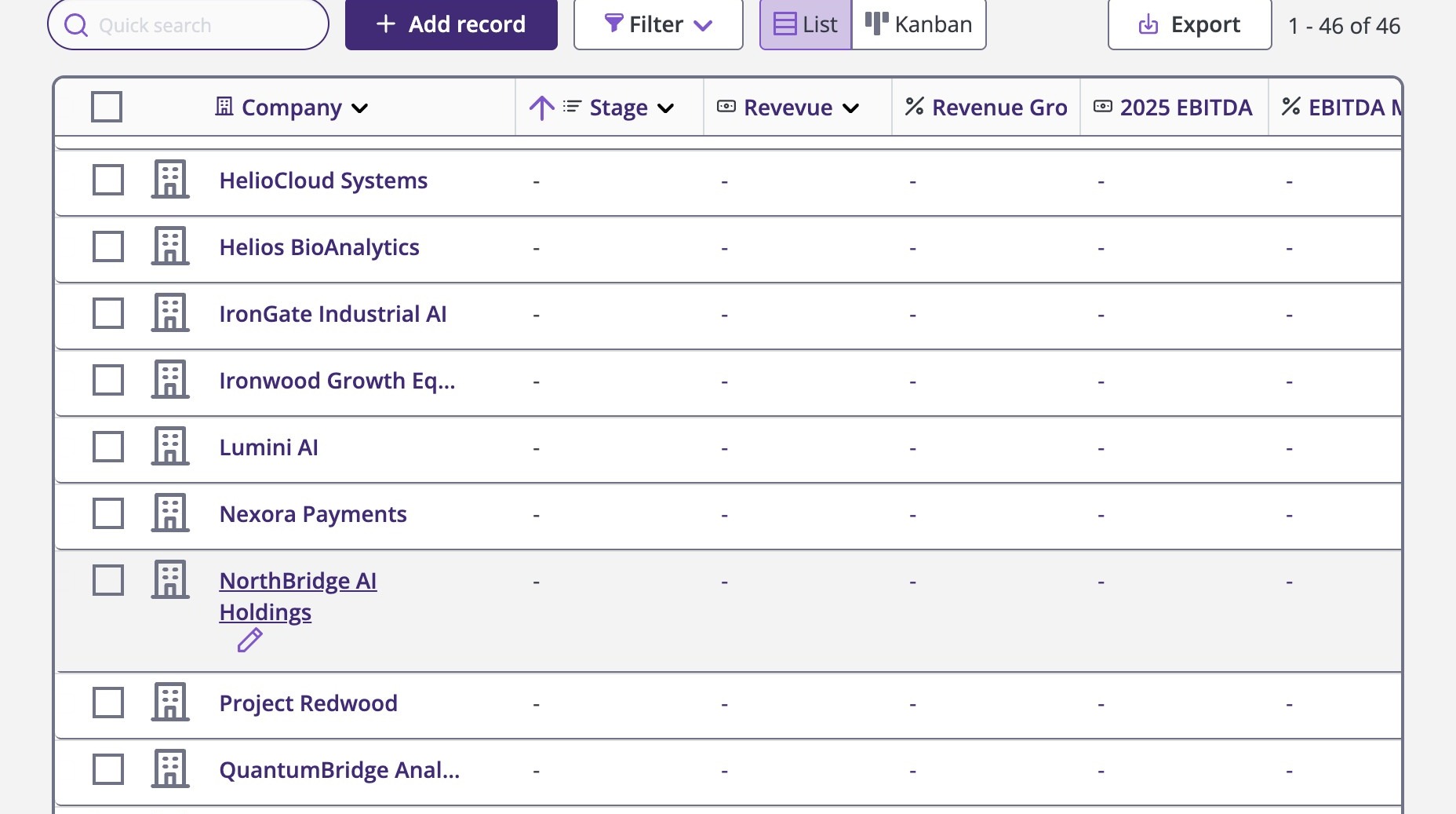Click the building icon beside HelioCloud Systems
This screenshot has height=814, width=1456.
pyautogui.click(x=170, y=180)
